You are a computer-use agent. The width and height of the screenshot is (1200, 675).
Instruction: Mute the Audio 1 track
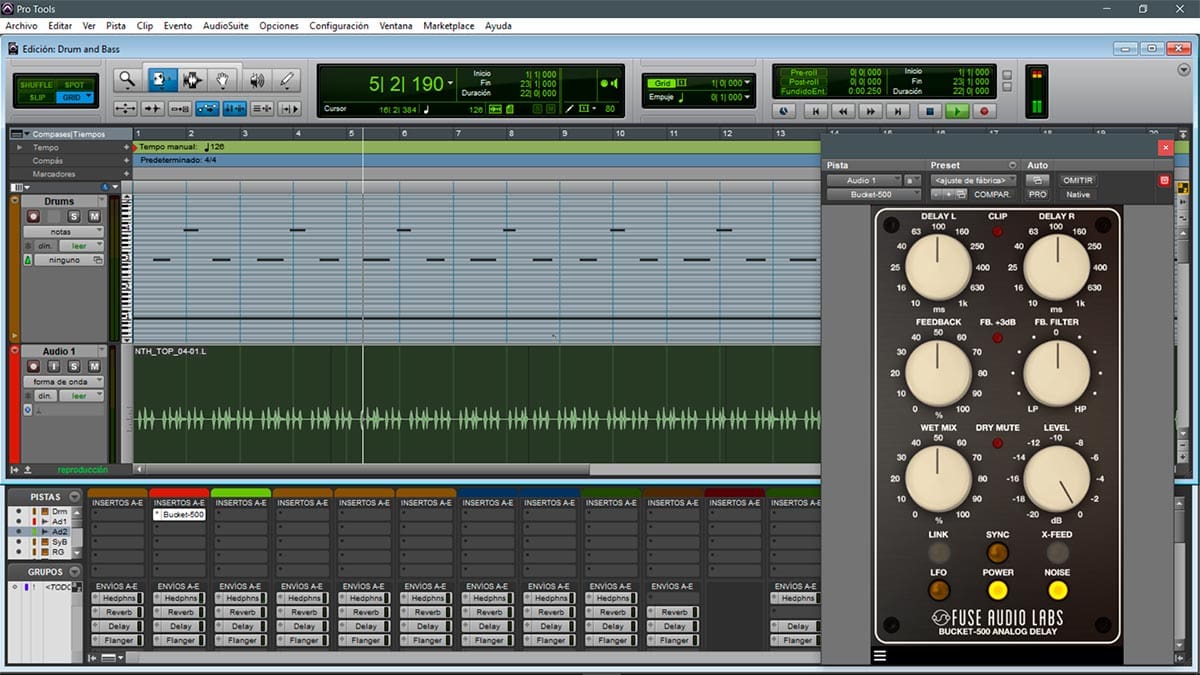[94, 367]
